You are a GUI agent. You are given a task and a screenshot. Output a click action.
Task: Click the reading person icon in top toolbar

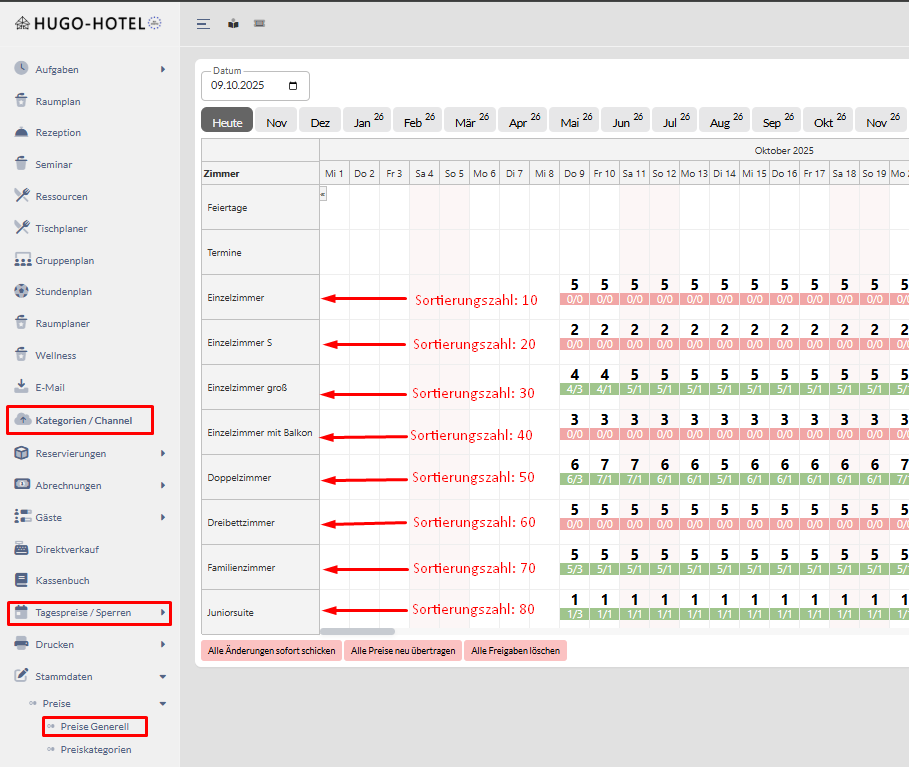[233, 24]
